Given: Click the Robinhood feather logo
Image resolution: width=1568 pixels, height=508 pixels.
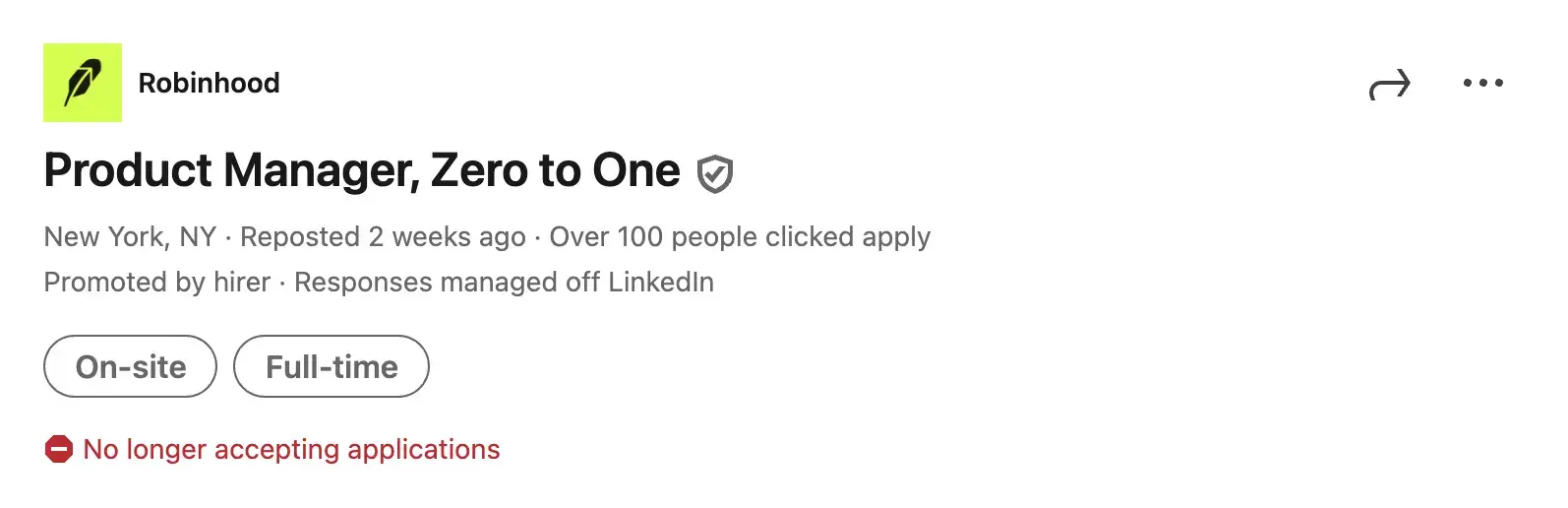Looking at the screenshot, I should coord(83,83).
